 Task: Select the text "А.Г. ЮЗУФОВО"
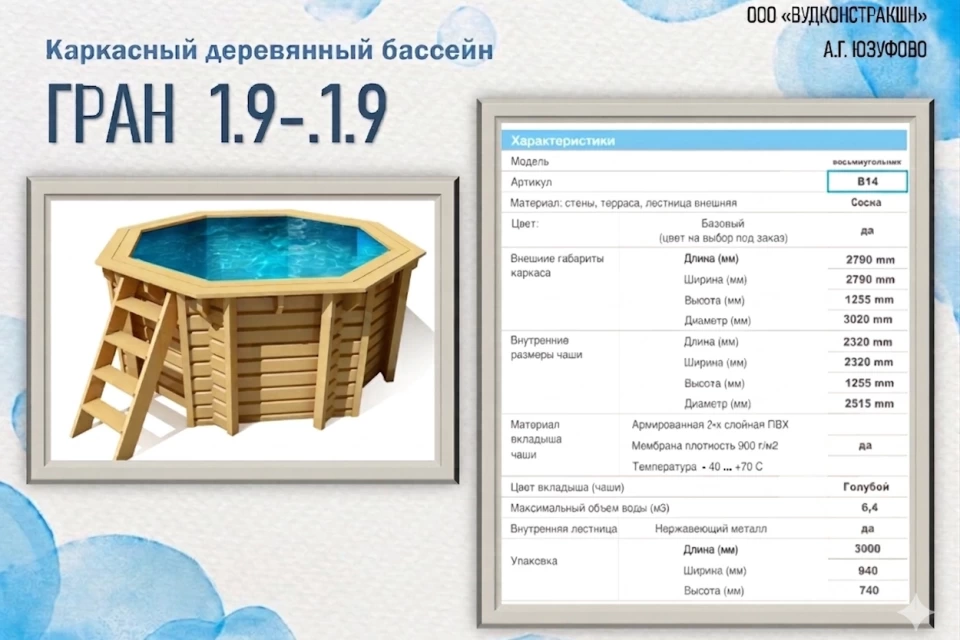point(874,50)
